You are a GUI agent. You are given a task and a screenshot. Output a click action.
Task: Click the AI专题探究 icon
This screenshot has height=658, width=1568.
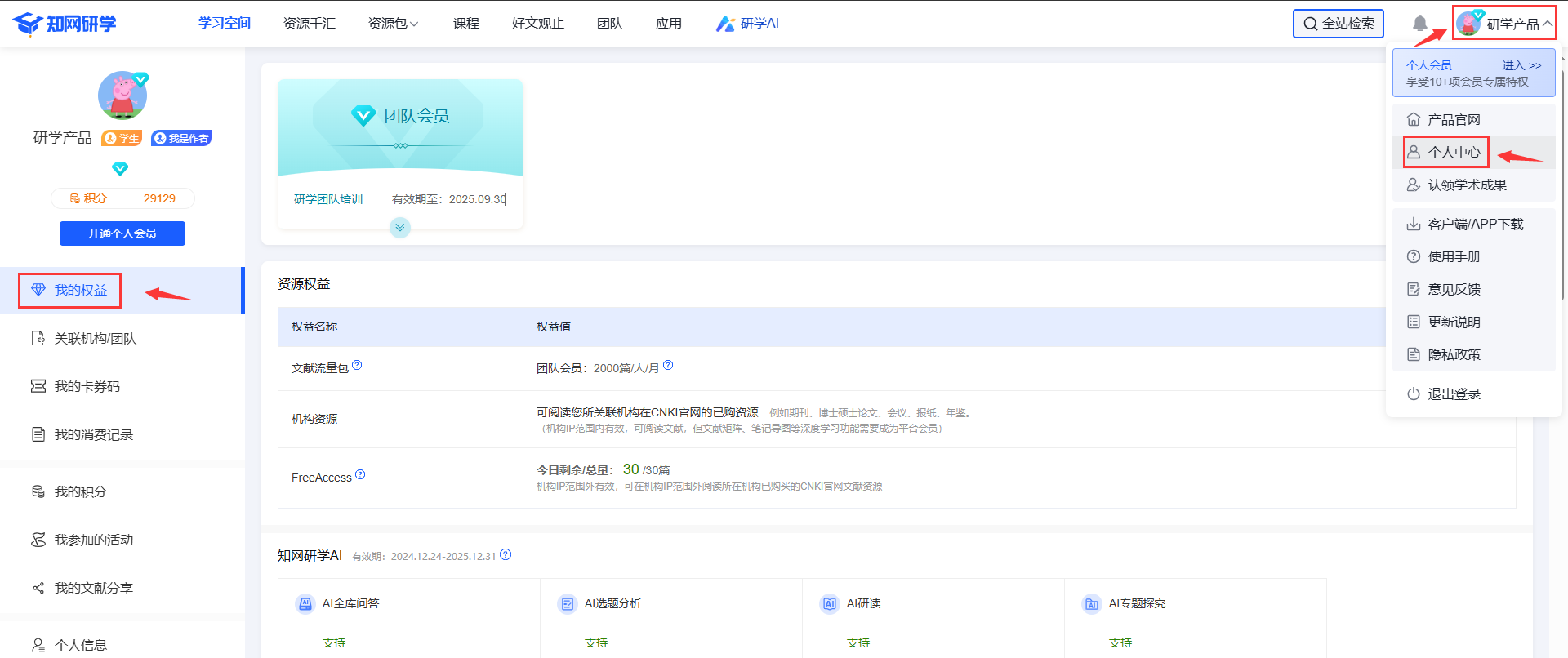[x=1091, y=604]
